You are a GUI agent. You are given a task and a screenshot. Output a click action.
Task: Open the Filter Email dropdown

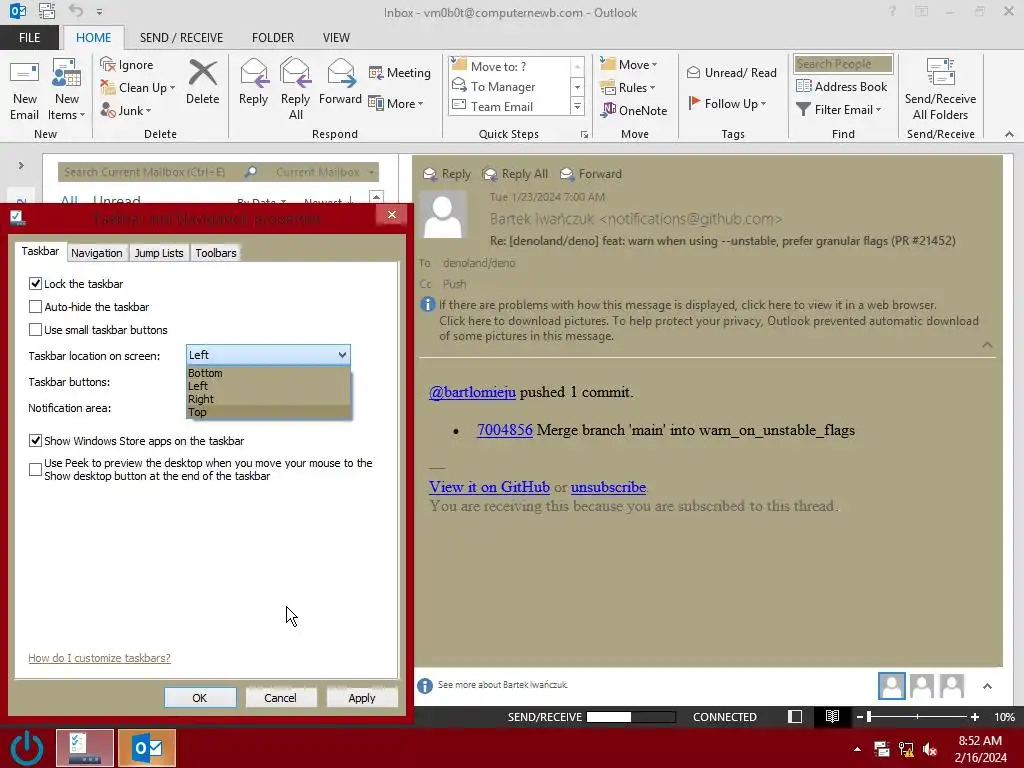[839, 109]
